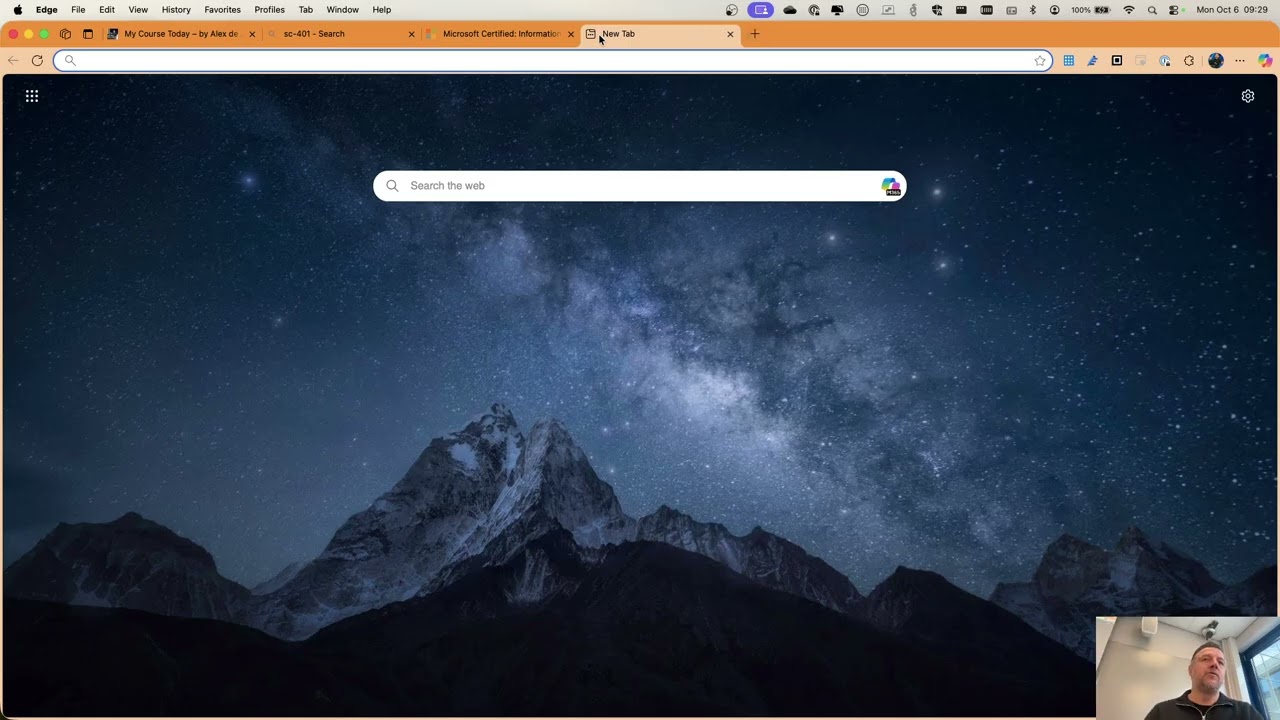
Task: Refresh the page with reload button
Action: coord(37,61)
